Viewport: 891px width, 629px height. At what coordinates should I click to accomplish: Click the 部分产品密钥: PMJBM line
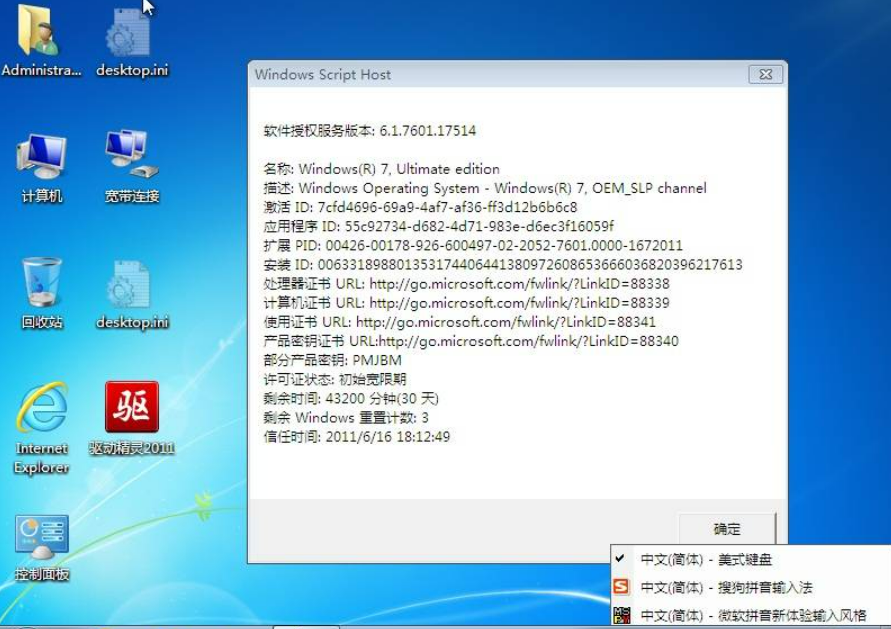click(x=333, y=360)
